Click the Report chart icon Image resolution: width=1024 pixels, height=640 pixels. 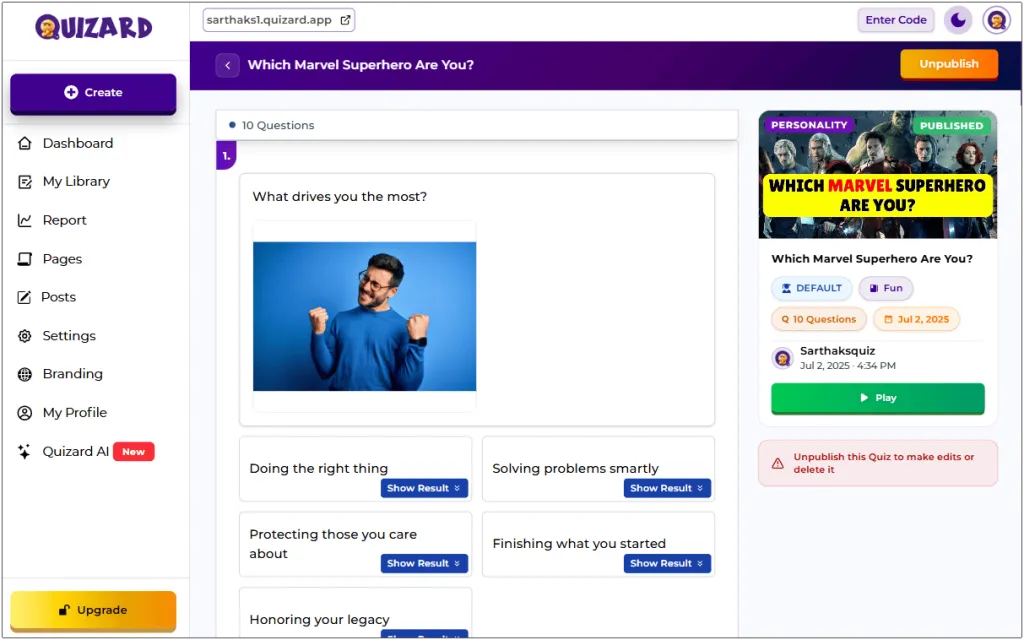pyautogui.click(x=25, y=220)
